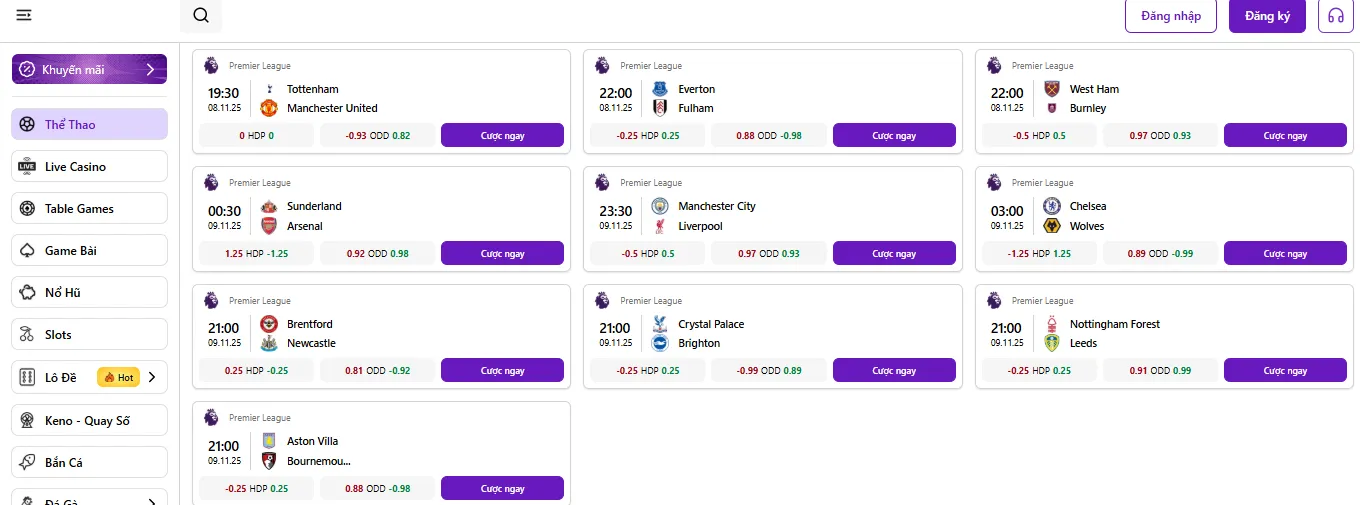Screen dimensions: 1360x505
Task: Click the Chelsea club crest icon
Action: 1051,206
